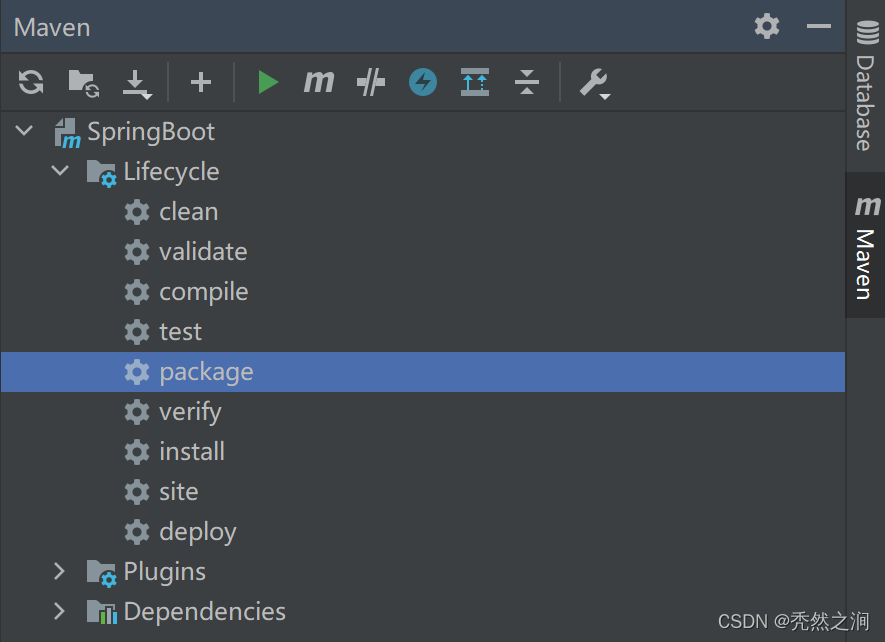Generate sources and update folders icon
The width and height of the screenshot is (885, 642).
84,83
